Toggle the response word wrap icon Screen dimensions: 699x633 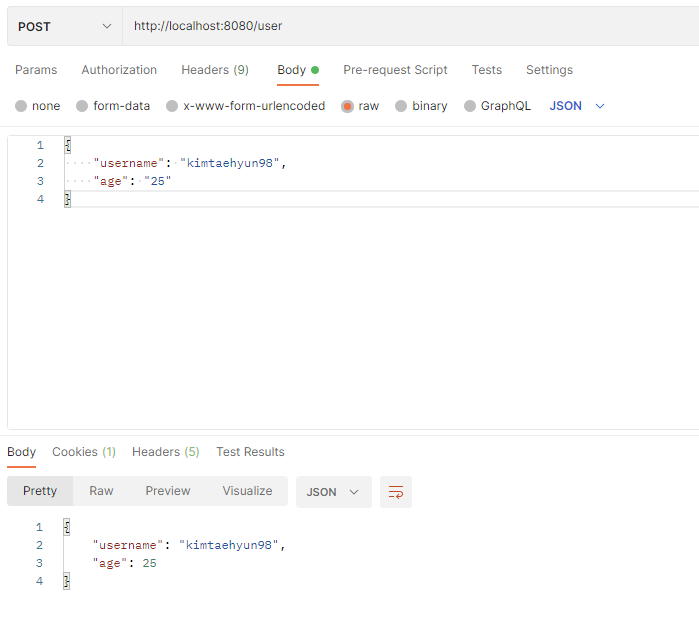coord(395,492)
